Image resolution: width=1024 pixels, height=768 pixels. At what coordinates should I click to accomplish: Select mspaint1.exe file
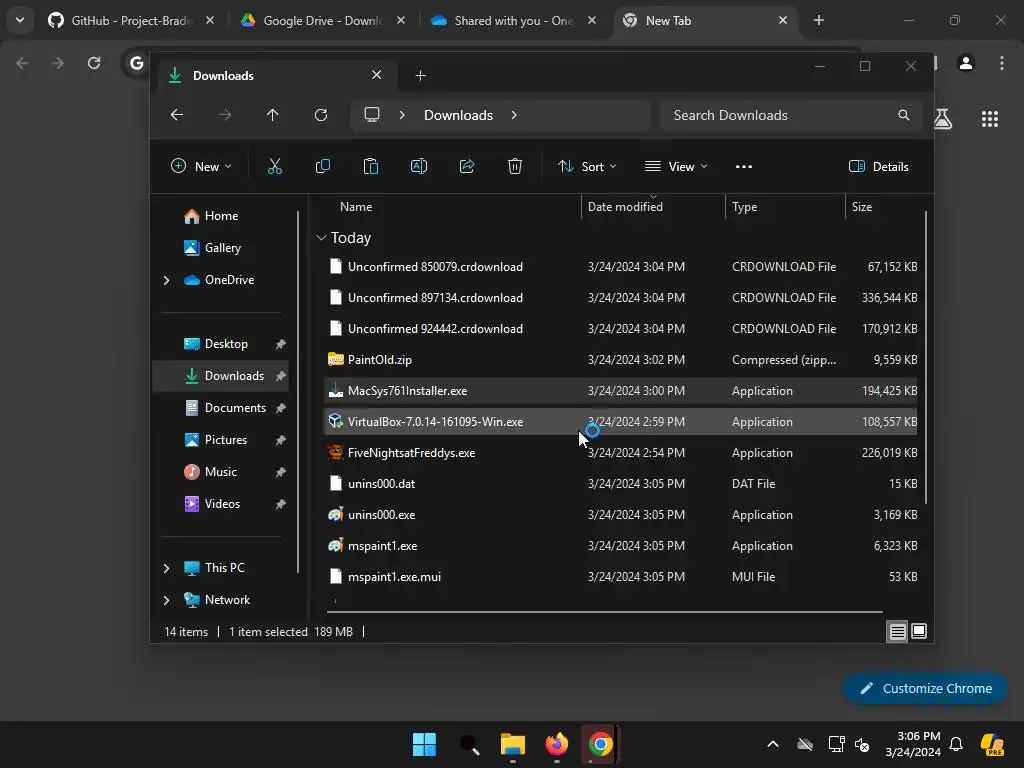(x=620, y=546)
